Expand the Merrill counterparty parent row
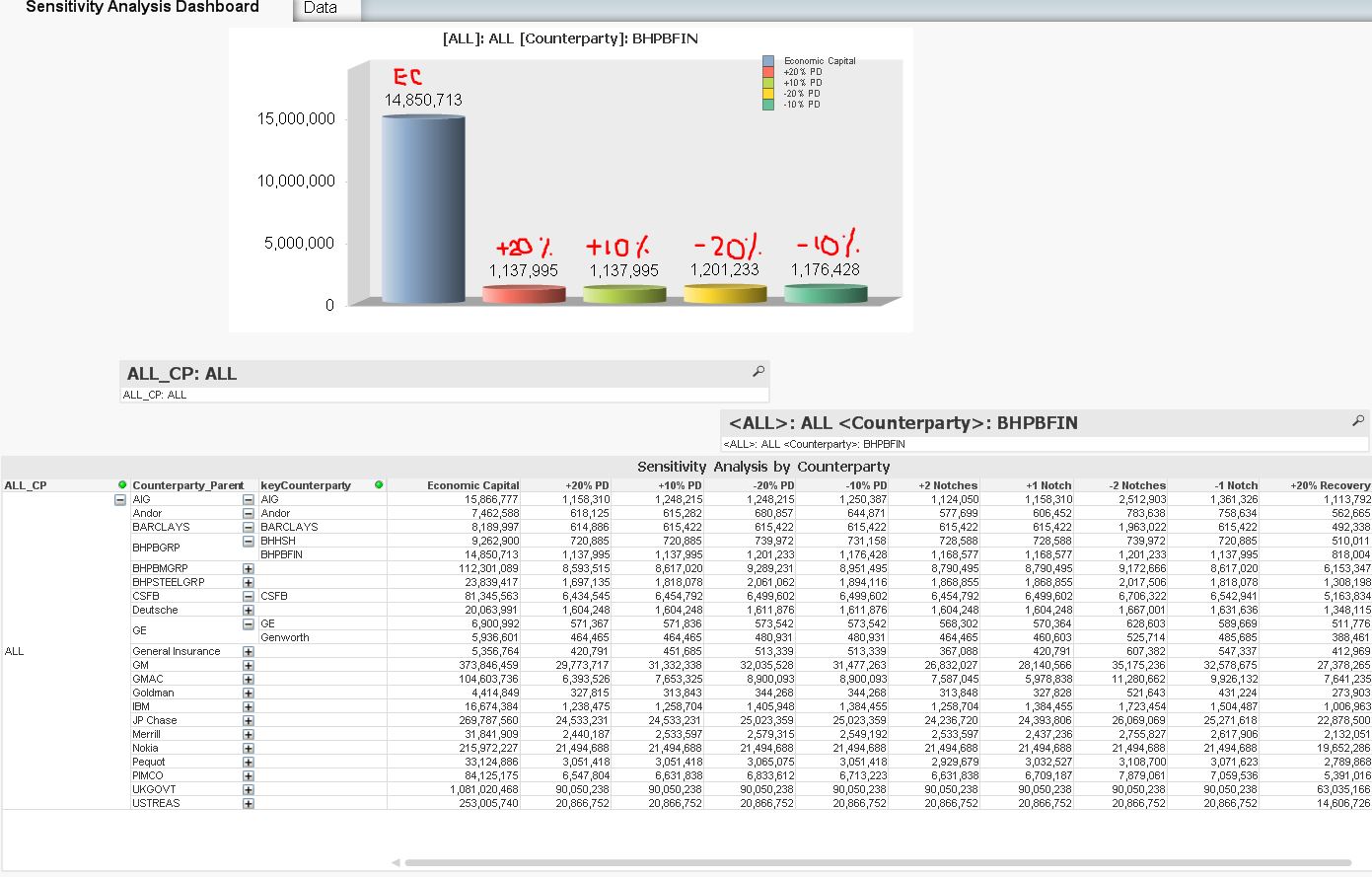Image resolution: width=1372 pixels, height=877 pixels. click(248, 735)
